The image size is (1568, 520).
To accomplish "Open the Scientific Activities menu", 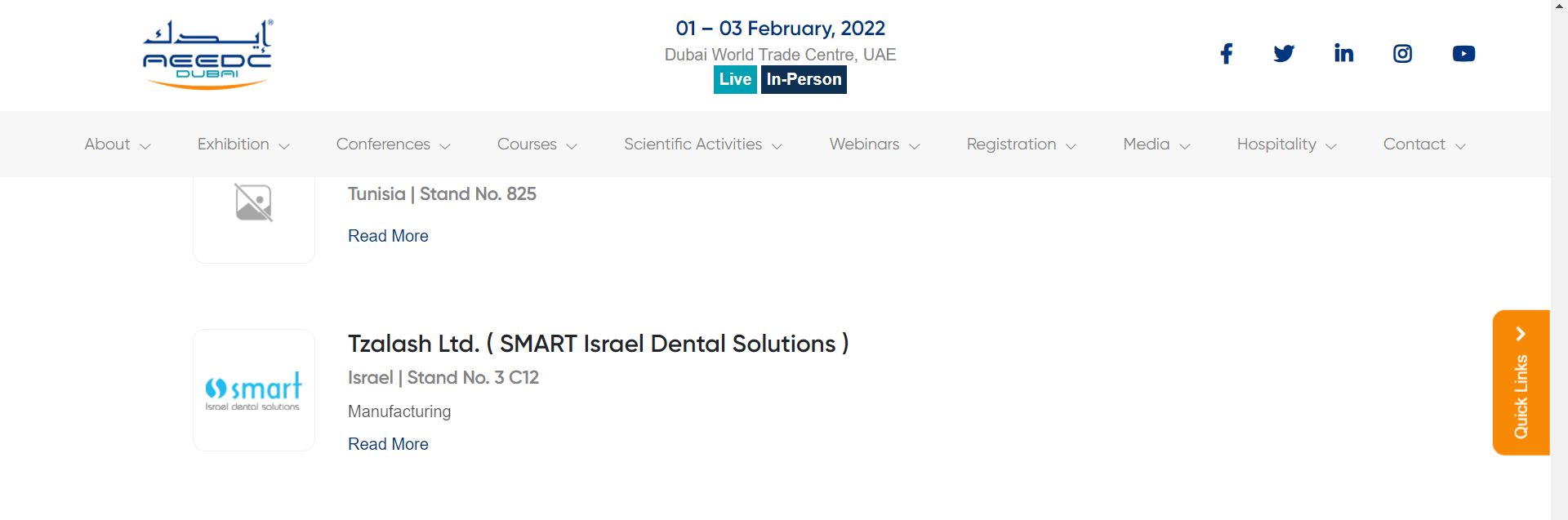I will (x=703, y=144).
